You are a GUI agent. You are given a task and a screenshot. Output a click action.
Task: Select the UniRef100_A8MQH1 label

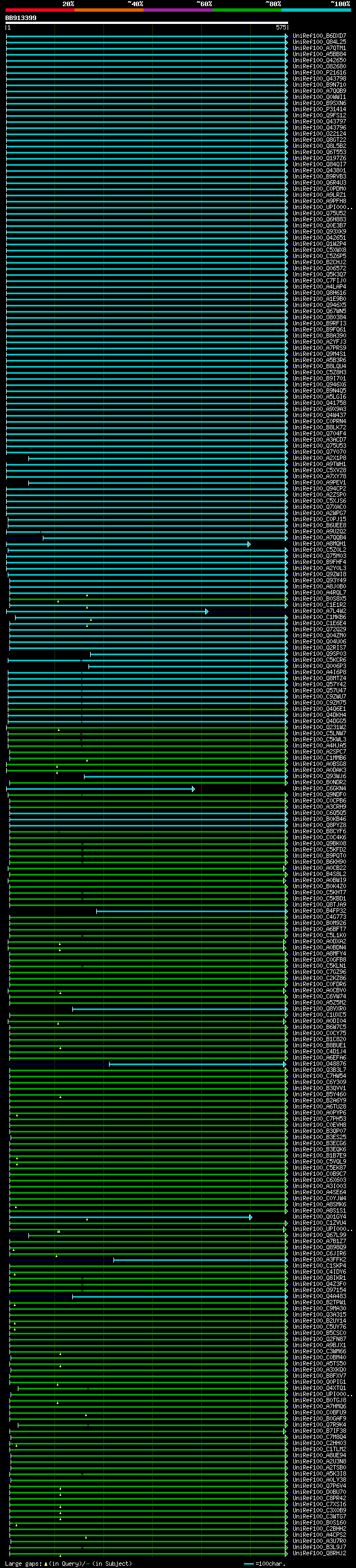click(319, 544)
